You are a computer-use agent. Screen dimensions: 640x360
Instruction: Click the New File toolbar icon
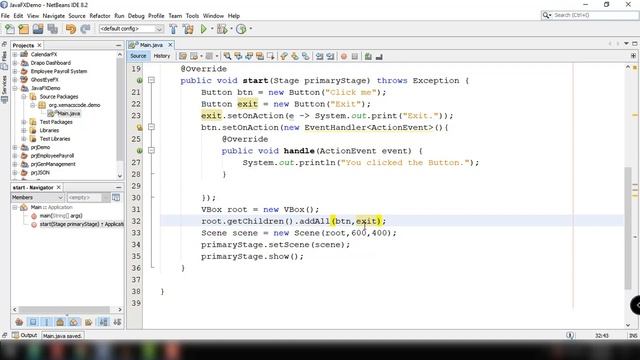[x=10, y=29]
